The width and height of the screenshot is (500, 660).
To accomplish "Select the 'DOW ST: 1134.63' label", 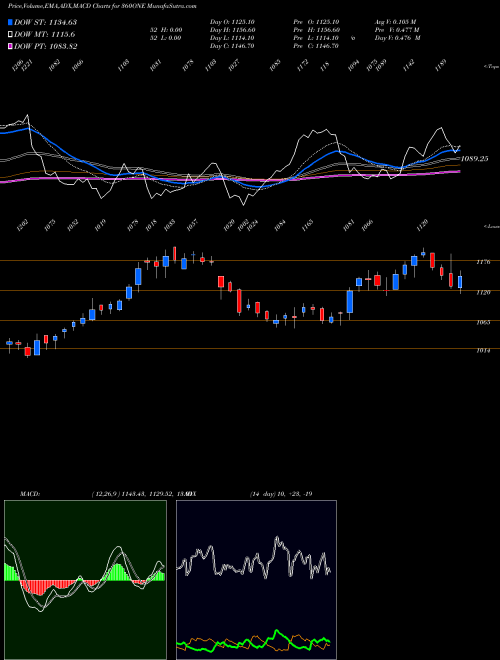I will [45, 22].
